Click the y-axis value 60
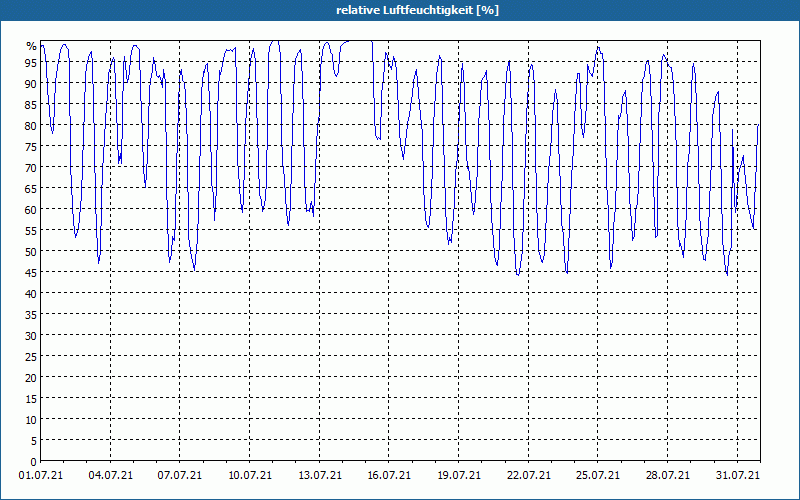The image size is (800, 500). click(x=31, y=210)
